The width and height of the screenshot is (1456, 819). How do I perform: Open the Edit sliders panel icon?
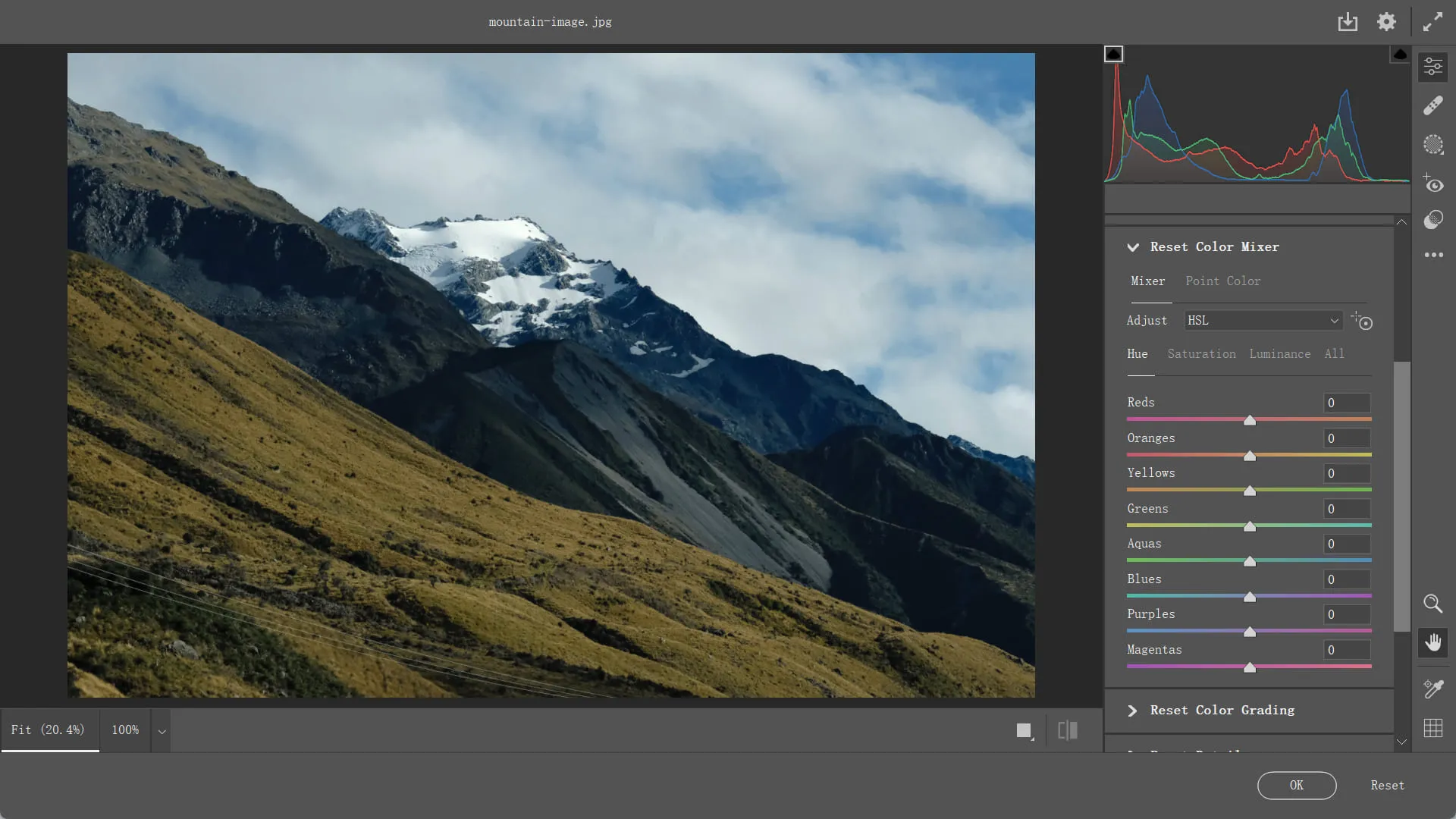click(1432, 67)
